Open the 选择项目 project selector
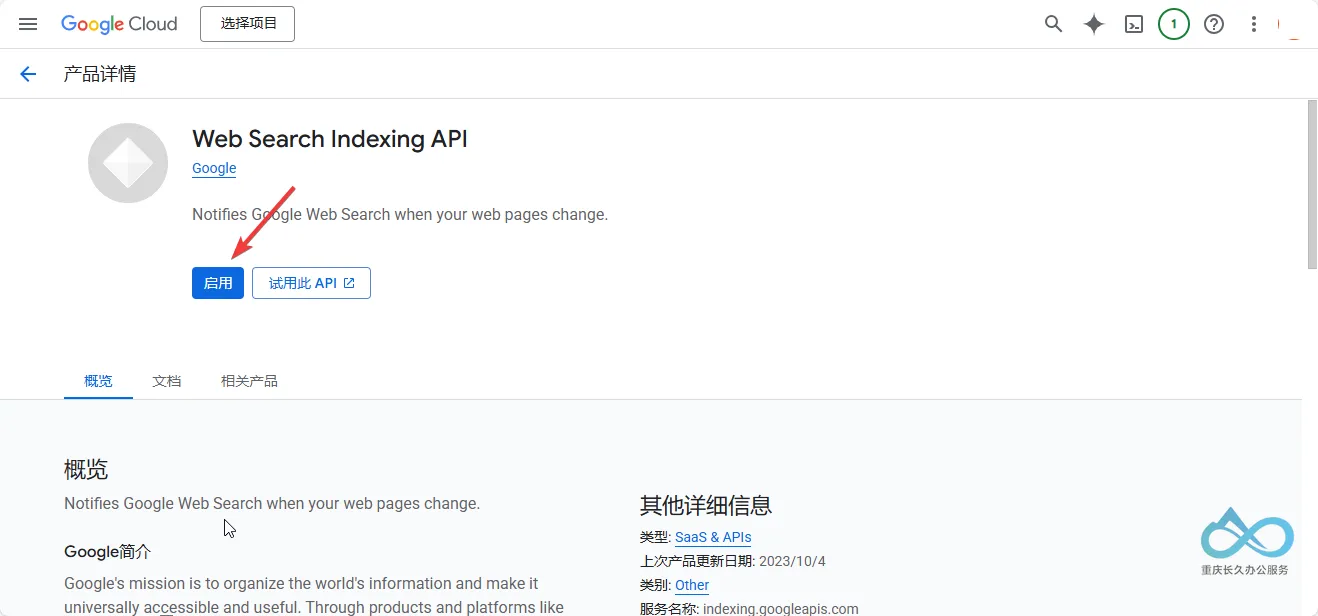 [x=248, y=24]
